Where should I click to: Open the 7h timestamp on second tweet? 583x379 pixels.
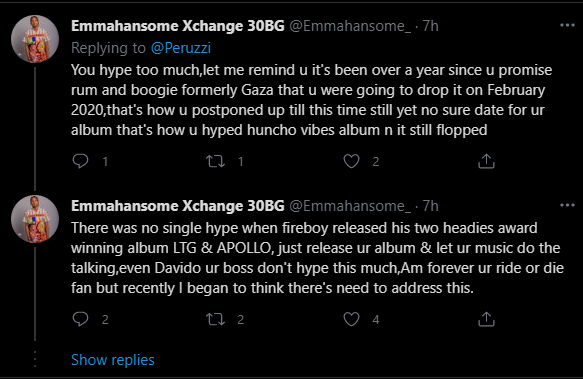pos(431,206)
